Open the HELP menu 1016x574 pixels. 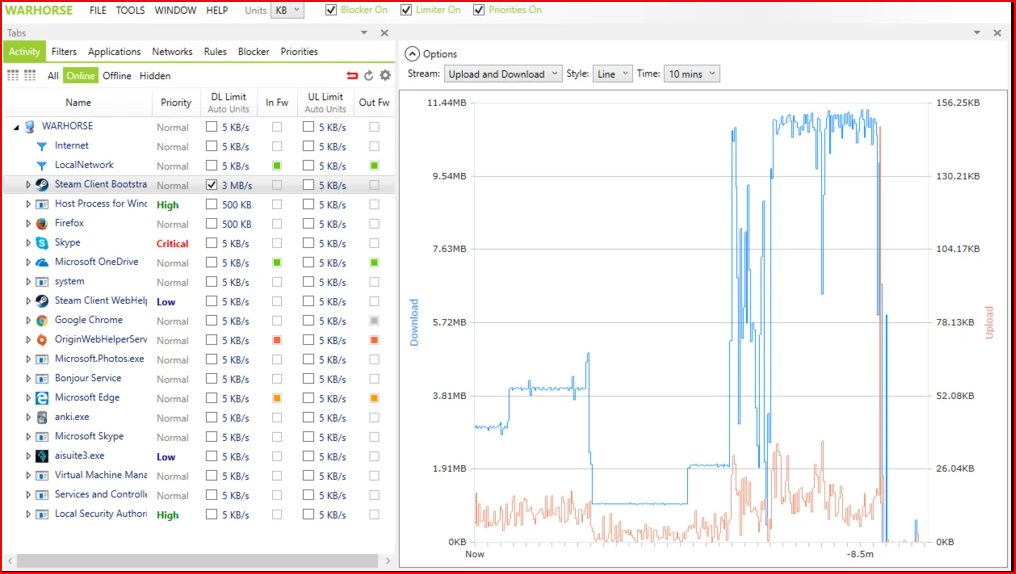click(x=217, y=10)
